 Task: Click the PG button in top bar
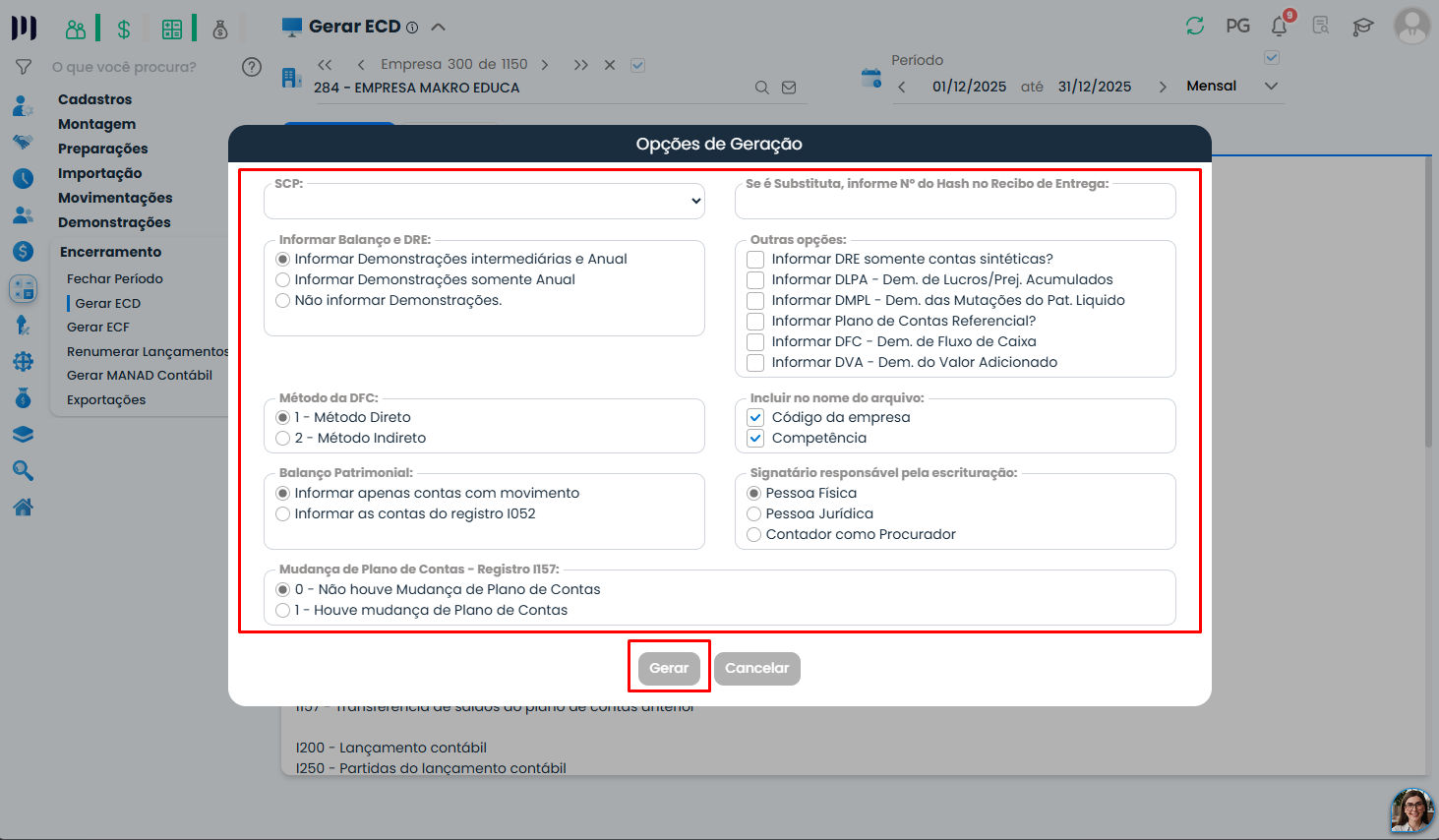1238,27
